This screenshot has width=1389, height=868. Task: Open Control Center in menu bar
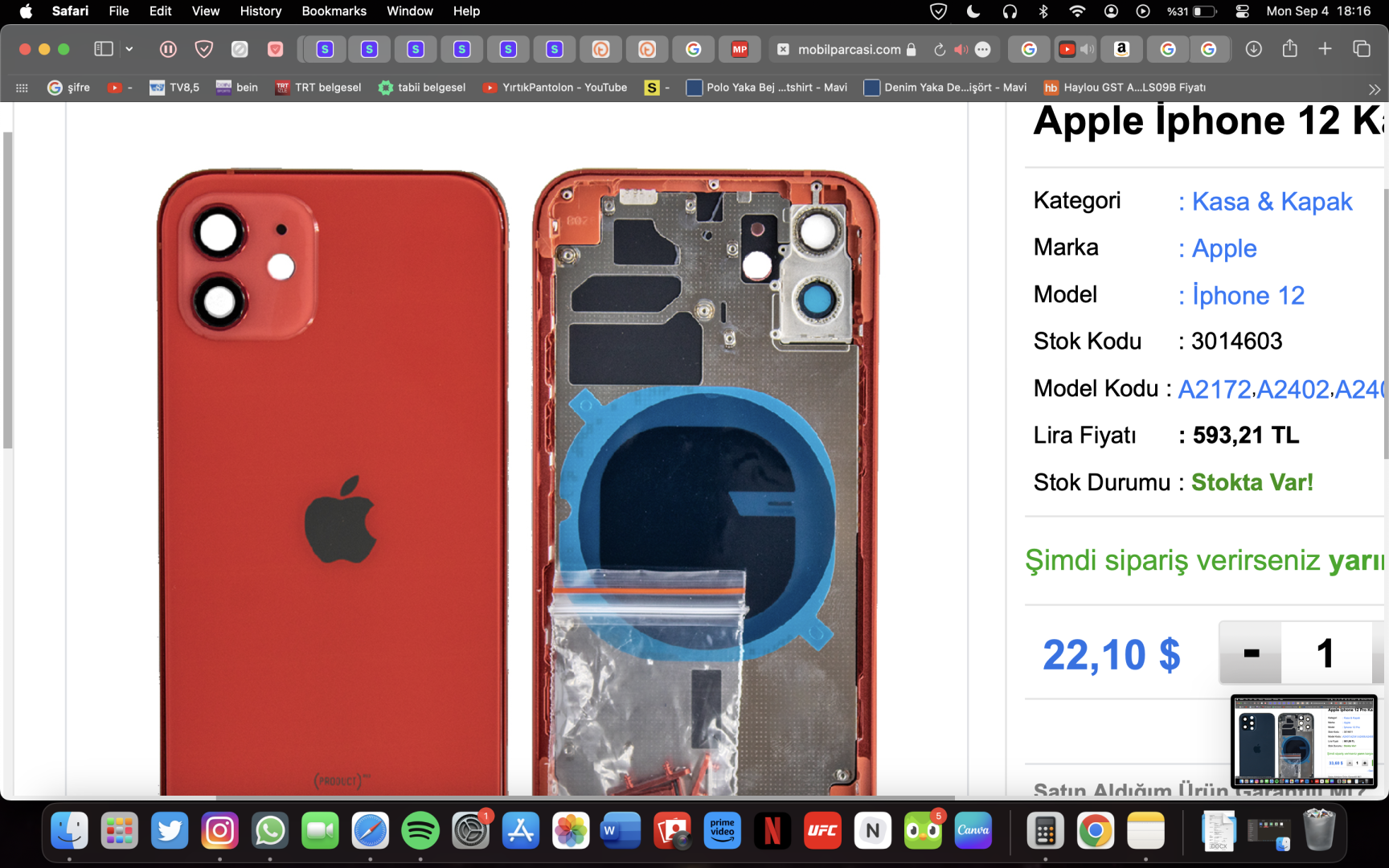coord(1243,11)
